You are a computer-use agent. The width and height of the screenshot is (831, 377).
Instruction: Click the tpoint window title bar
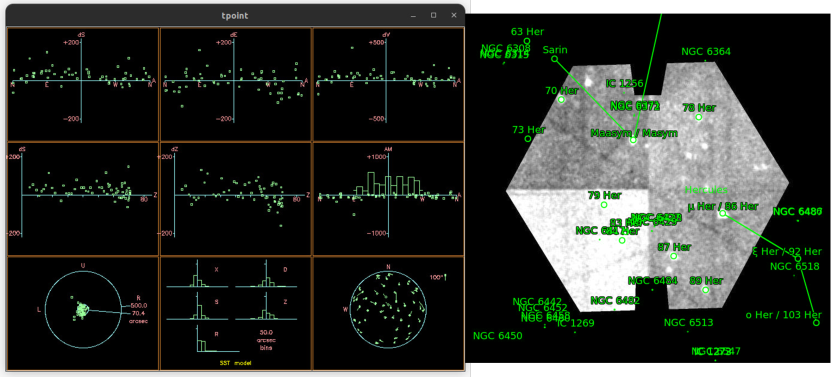point(235,15)
